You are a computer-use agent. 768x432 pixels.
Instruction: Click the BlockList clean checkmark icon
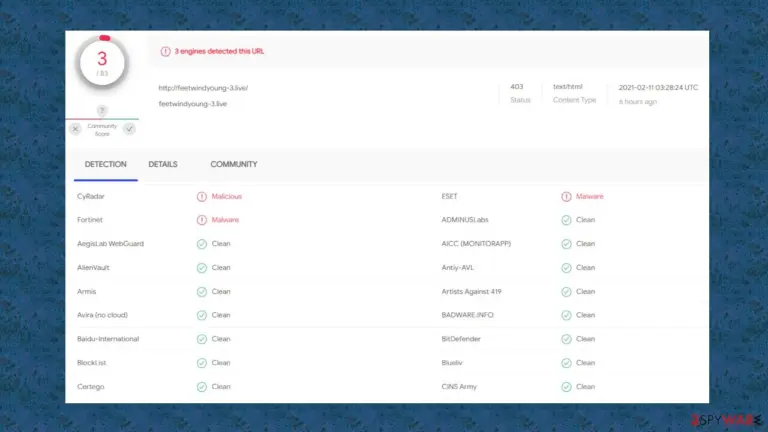202,363
